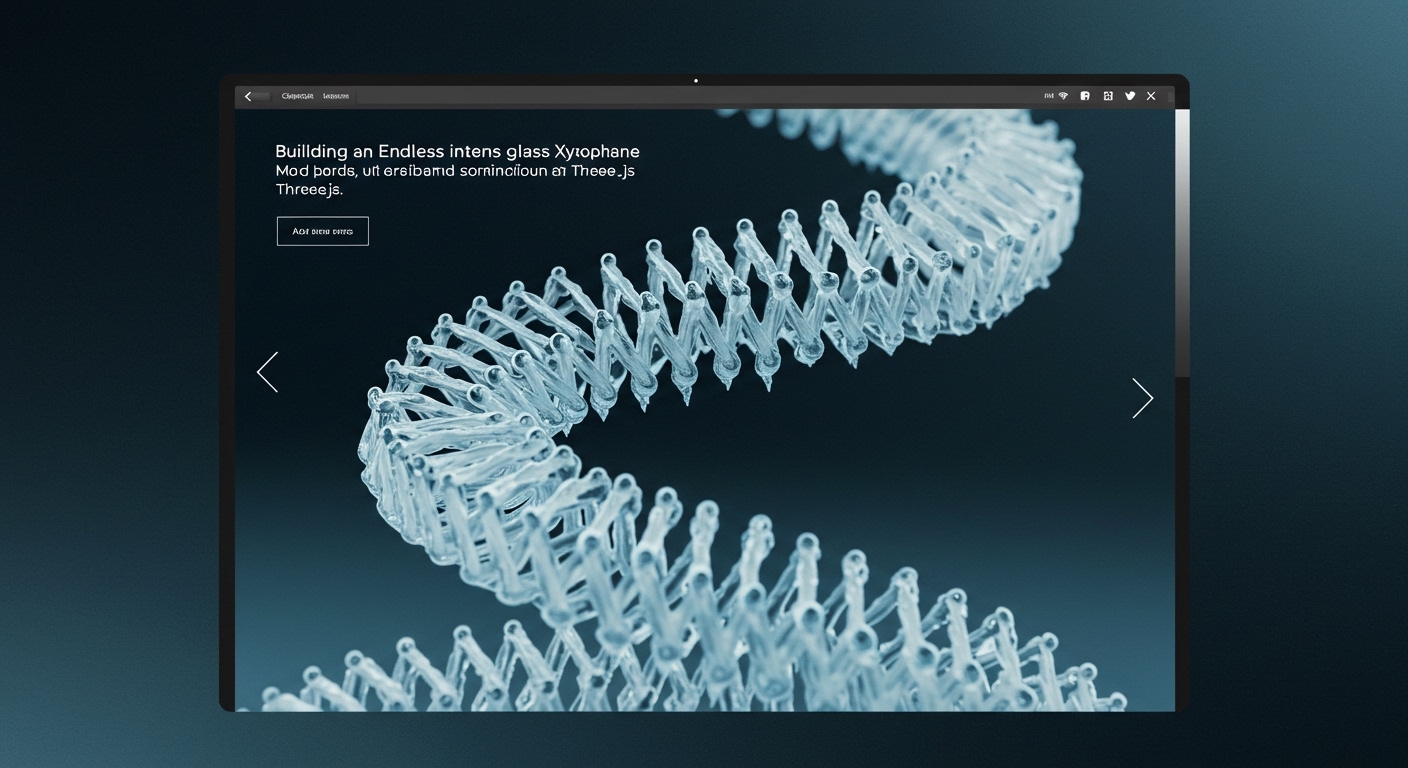Viewport: 1408px width, 768px height.
Task: Click the vertical scrollbar thumb on right
Action: [x=1182, y=243]
